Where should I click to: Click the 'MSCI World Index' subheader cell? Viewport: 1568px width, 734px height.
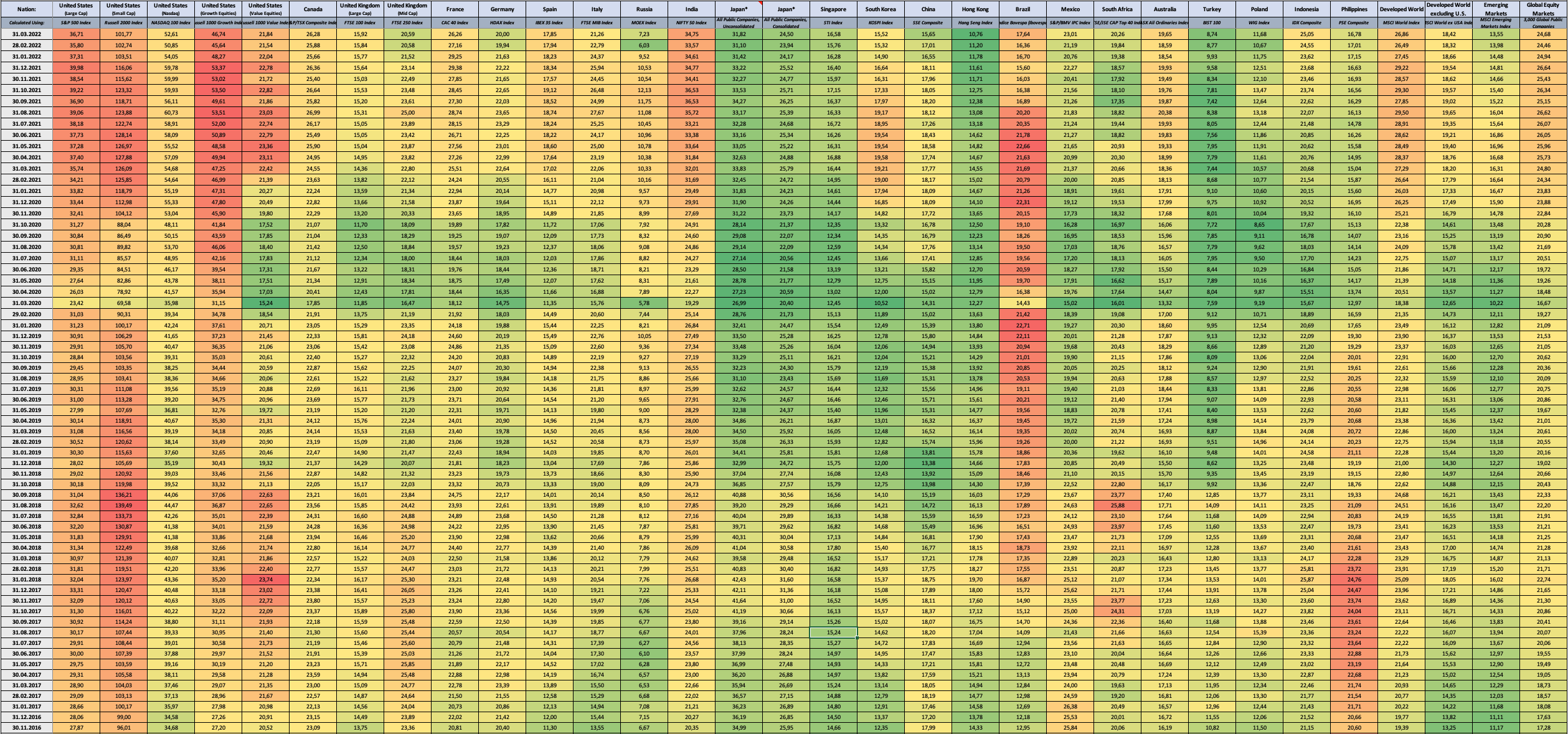[x=1401, y=22]
